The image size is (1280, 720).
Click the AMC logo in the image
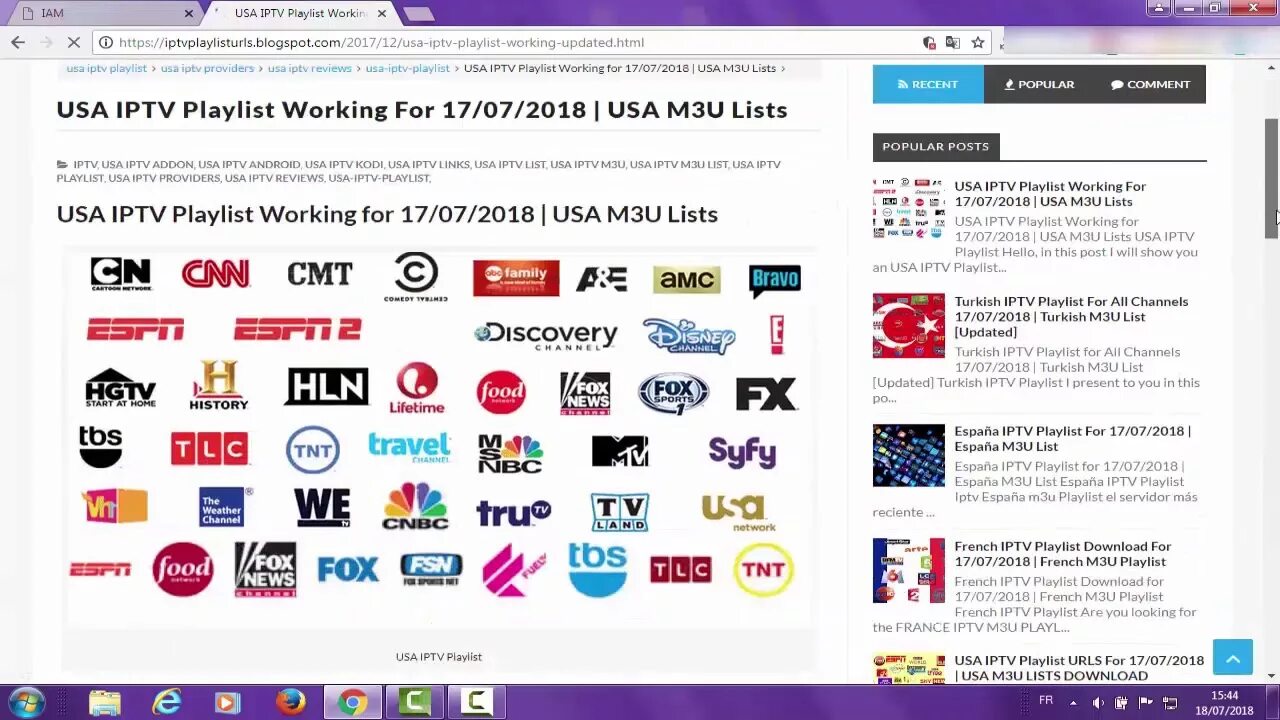(686, 279)
